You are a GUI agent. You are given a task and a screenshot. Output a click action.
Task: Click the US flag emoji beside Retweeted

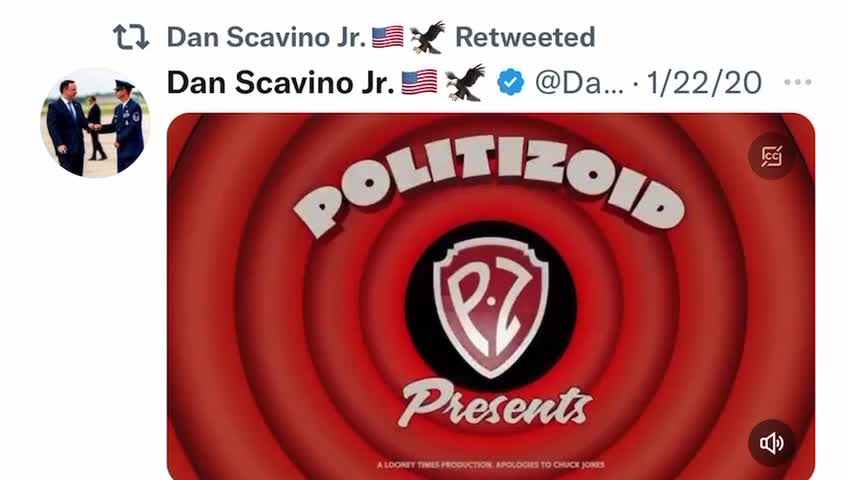pyautogui.click(x=388, y=37)
